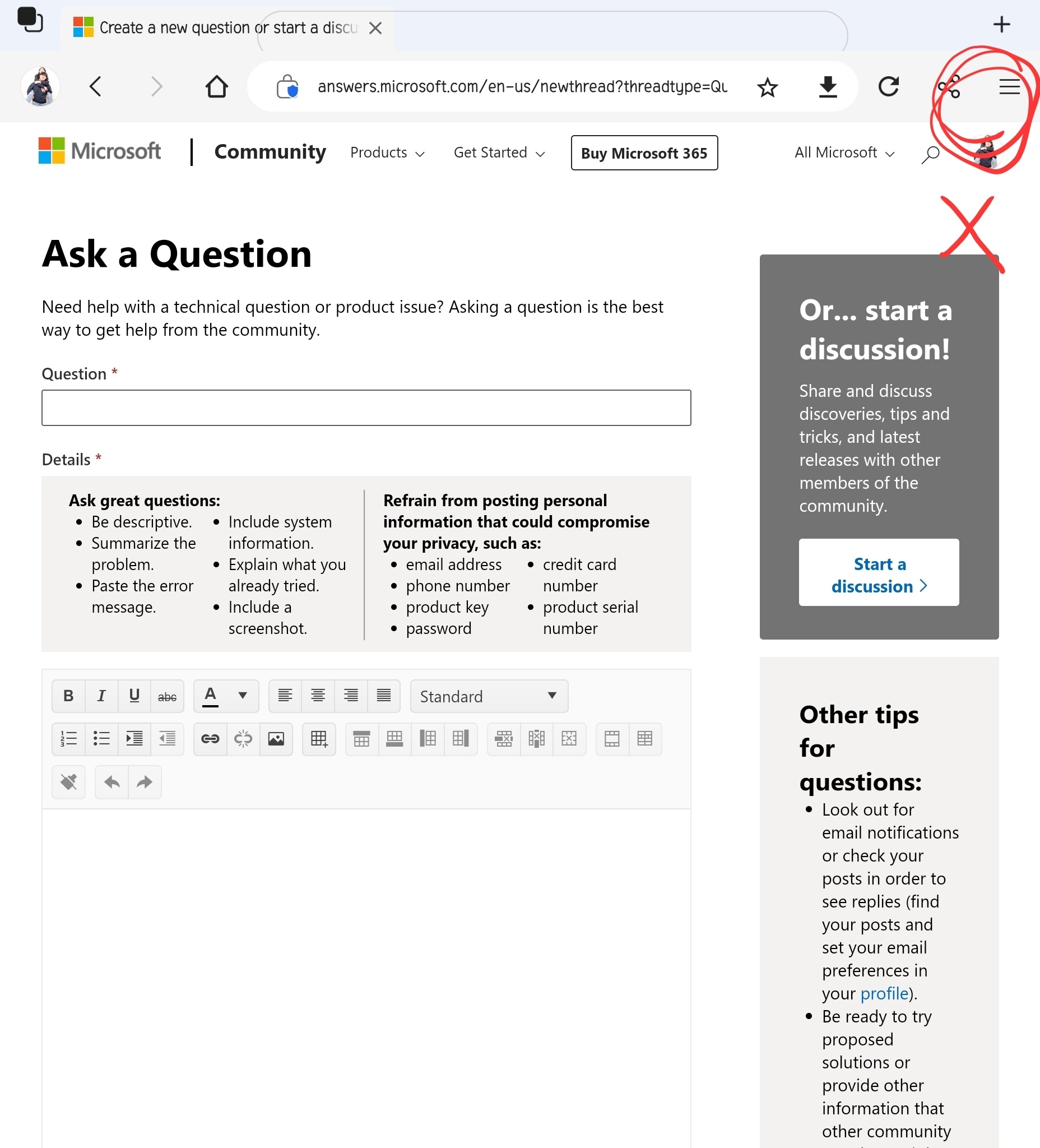Insert table row above
The height and width of the screenshot is (1148, 1040).
tap(362, 739)
